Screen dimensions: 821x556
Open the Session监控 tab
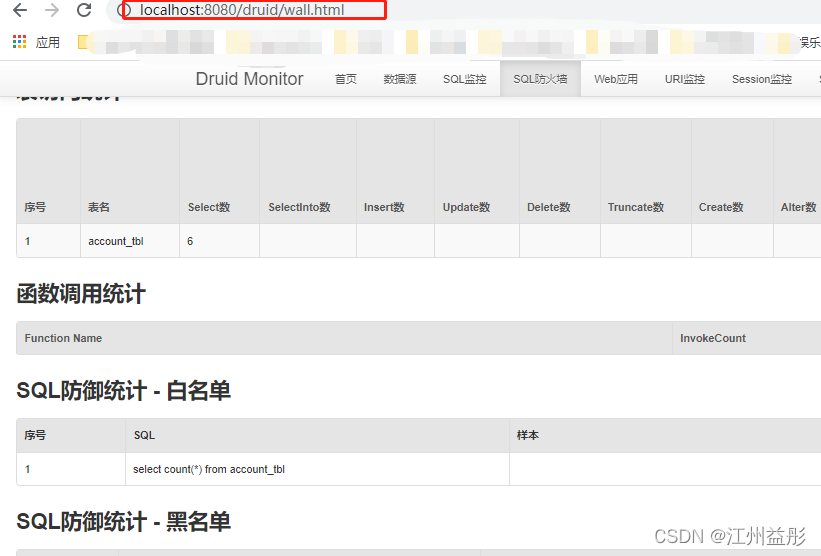pos(762,79)
